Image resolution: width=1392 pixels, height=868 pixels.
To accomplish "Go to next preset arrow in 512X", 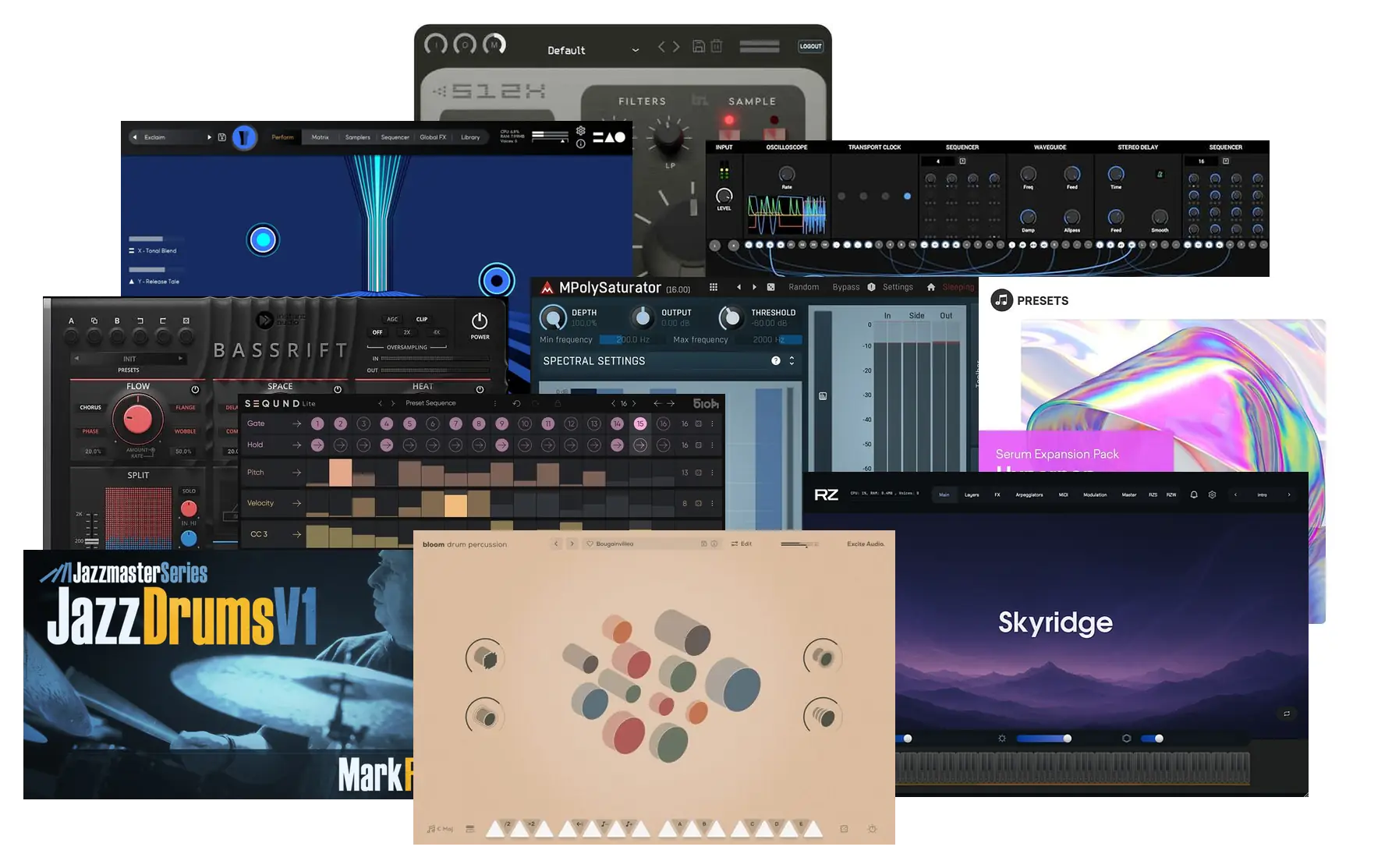I will (676, 47).
